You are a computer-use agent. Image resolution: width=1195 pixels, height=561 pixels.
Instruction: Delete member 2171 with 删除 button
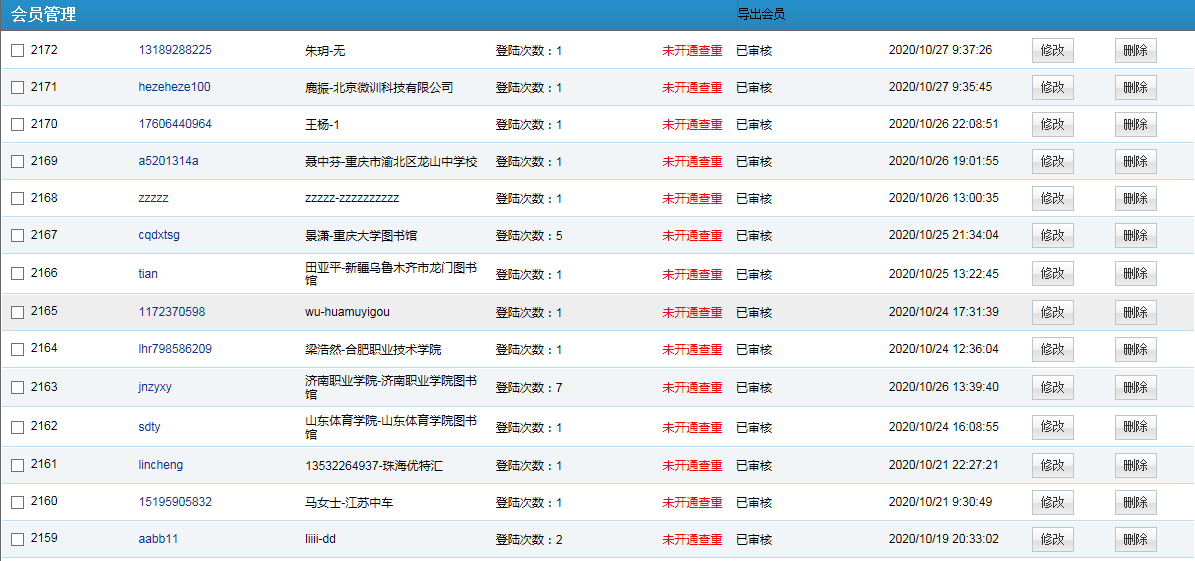click(1135, 87)
